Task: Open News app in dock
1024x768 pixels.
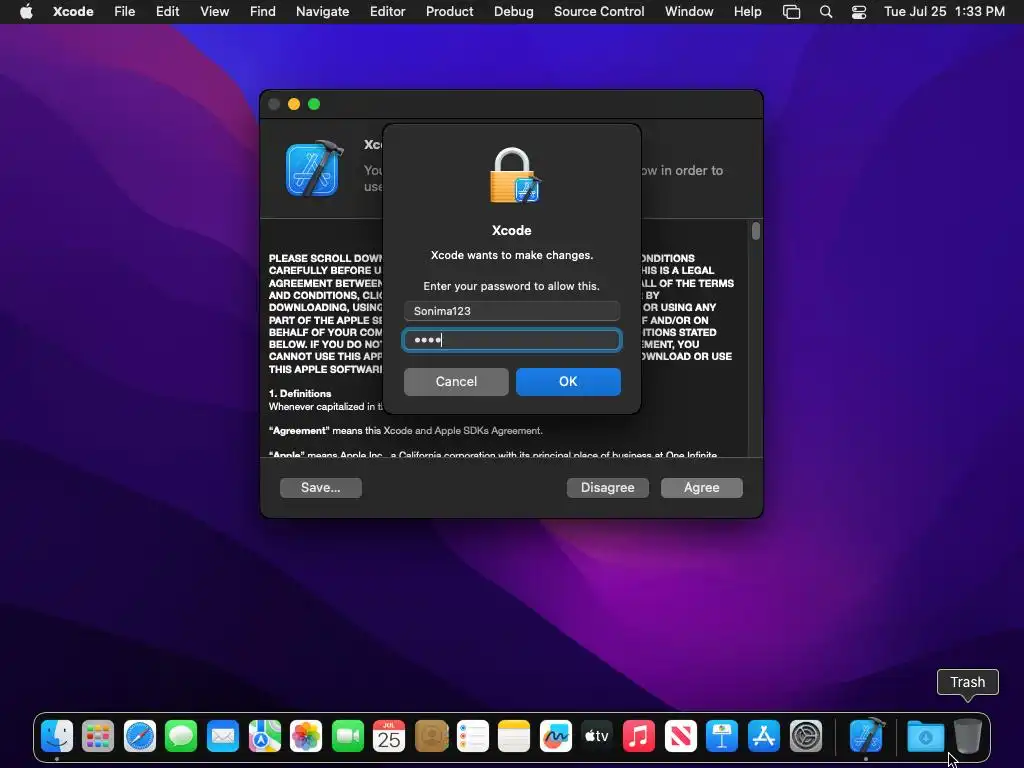Action: pos(680,736)
